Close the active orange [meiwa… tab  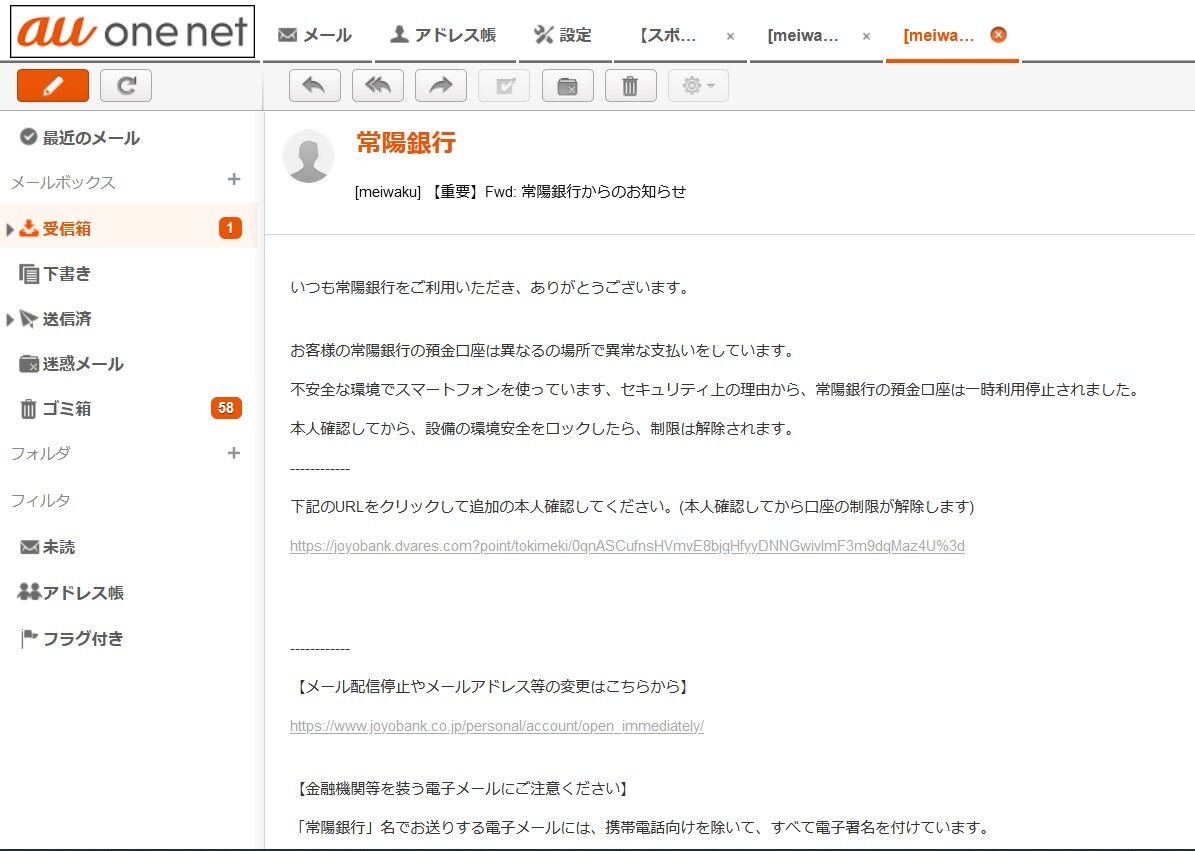998,34
